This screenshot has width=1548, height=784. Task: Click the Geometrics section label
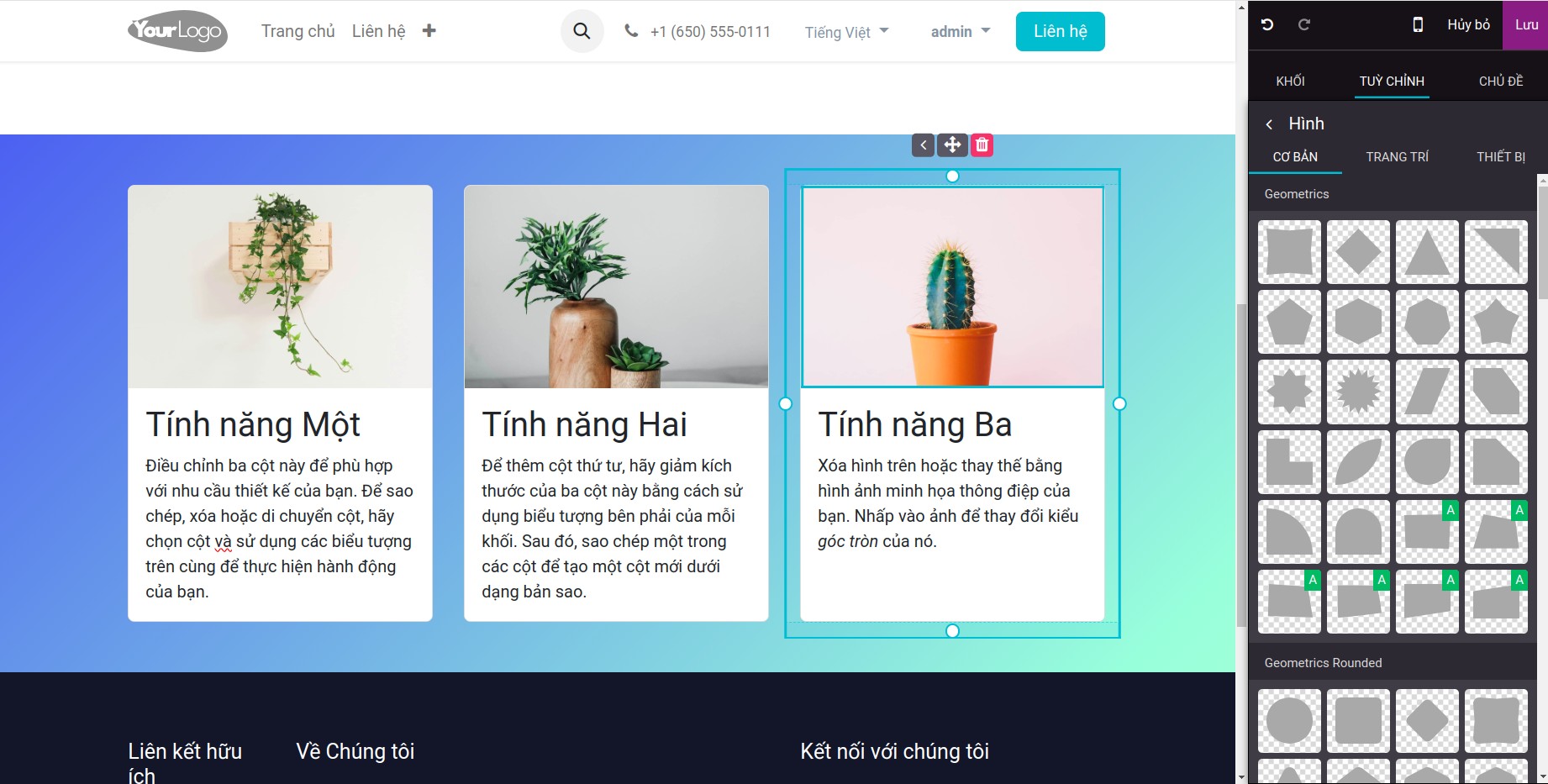click(1297, 194)
